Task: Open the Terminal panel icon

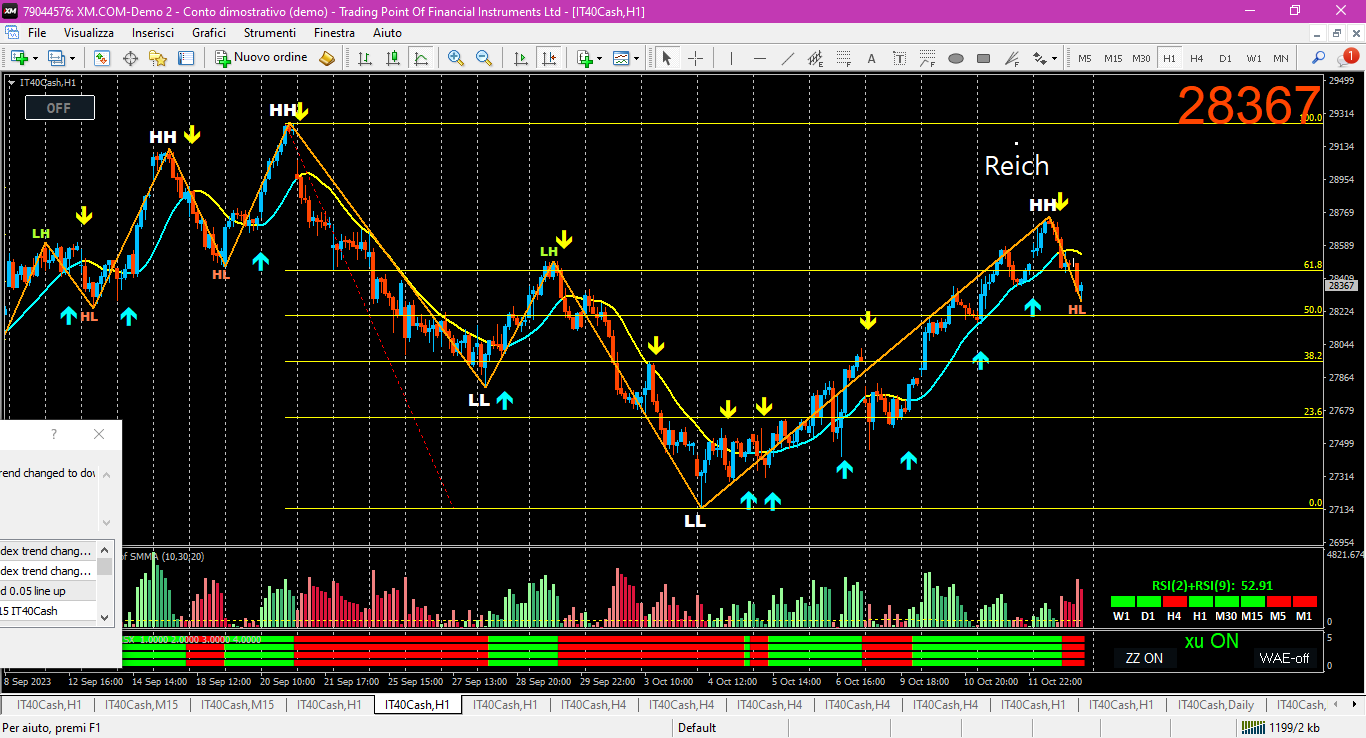Action: click(x=186, y=58)
